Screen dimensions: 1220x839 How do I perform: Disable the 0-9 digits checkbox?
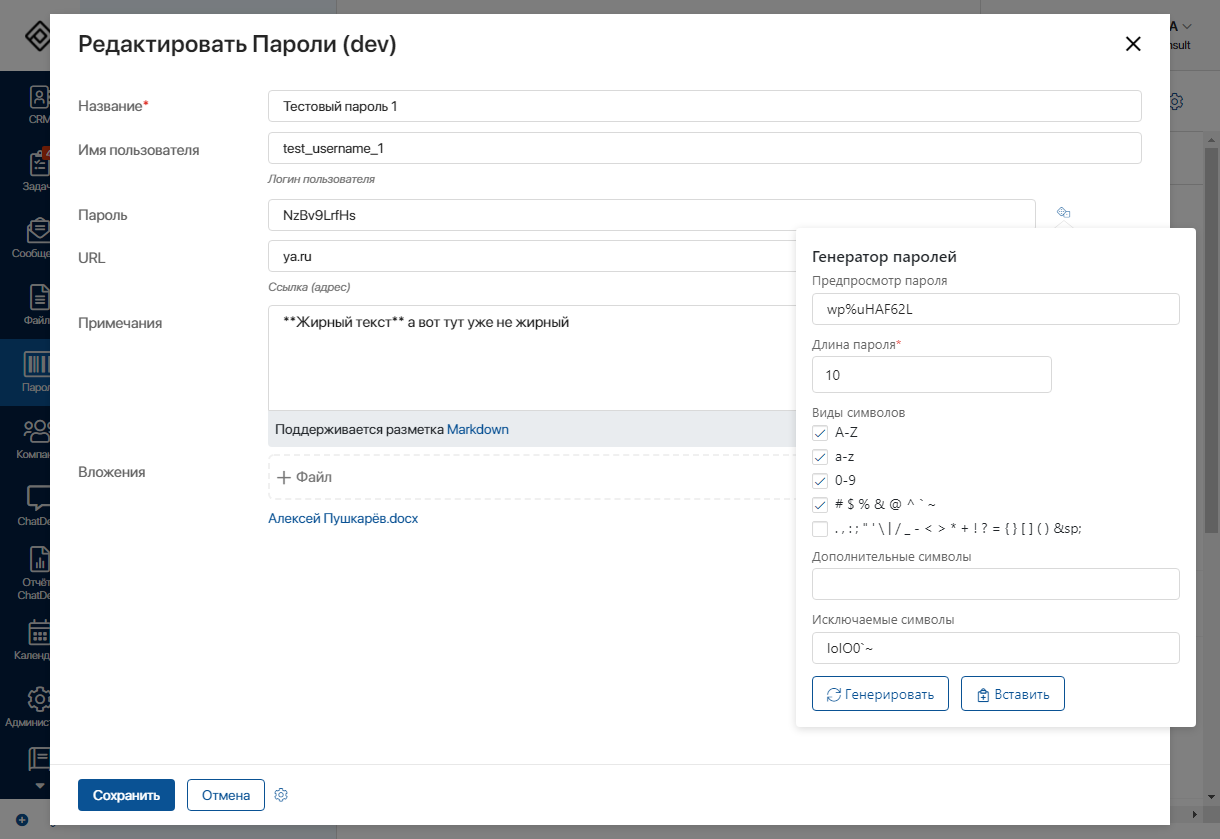(820, 481)
